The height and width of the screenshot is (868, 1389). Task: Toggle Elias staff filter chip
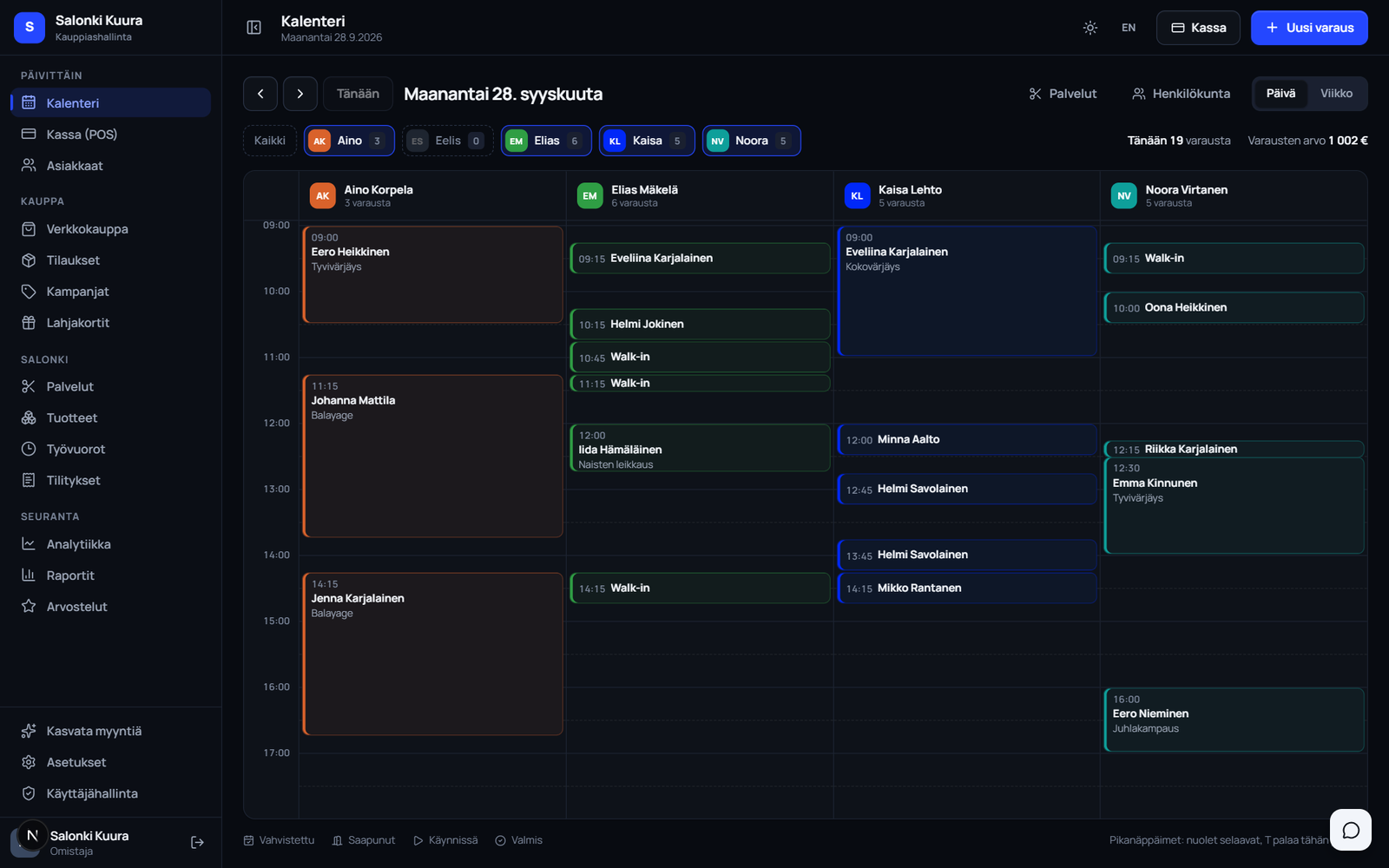(546, 141)
